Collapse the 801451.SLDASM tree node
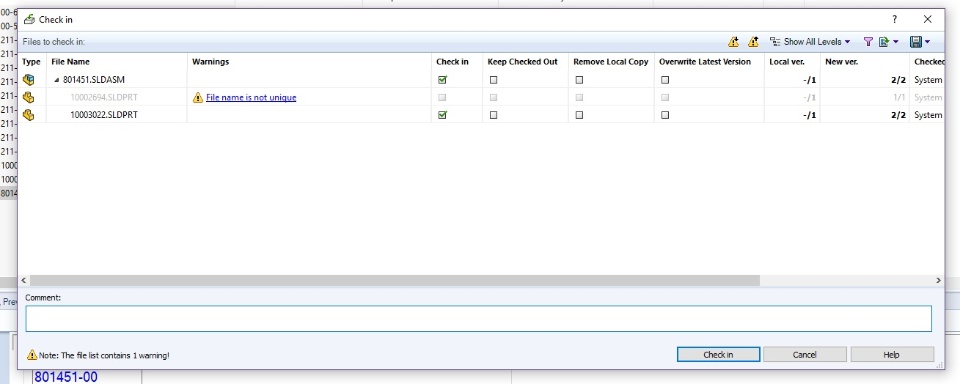This screenshot has width=960, height=384. pos(57,80)
